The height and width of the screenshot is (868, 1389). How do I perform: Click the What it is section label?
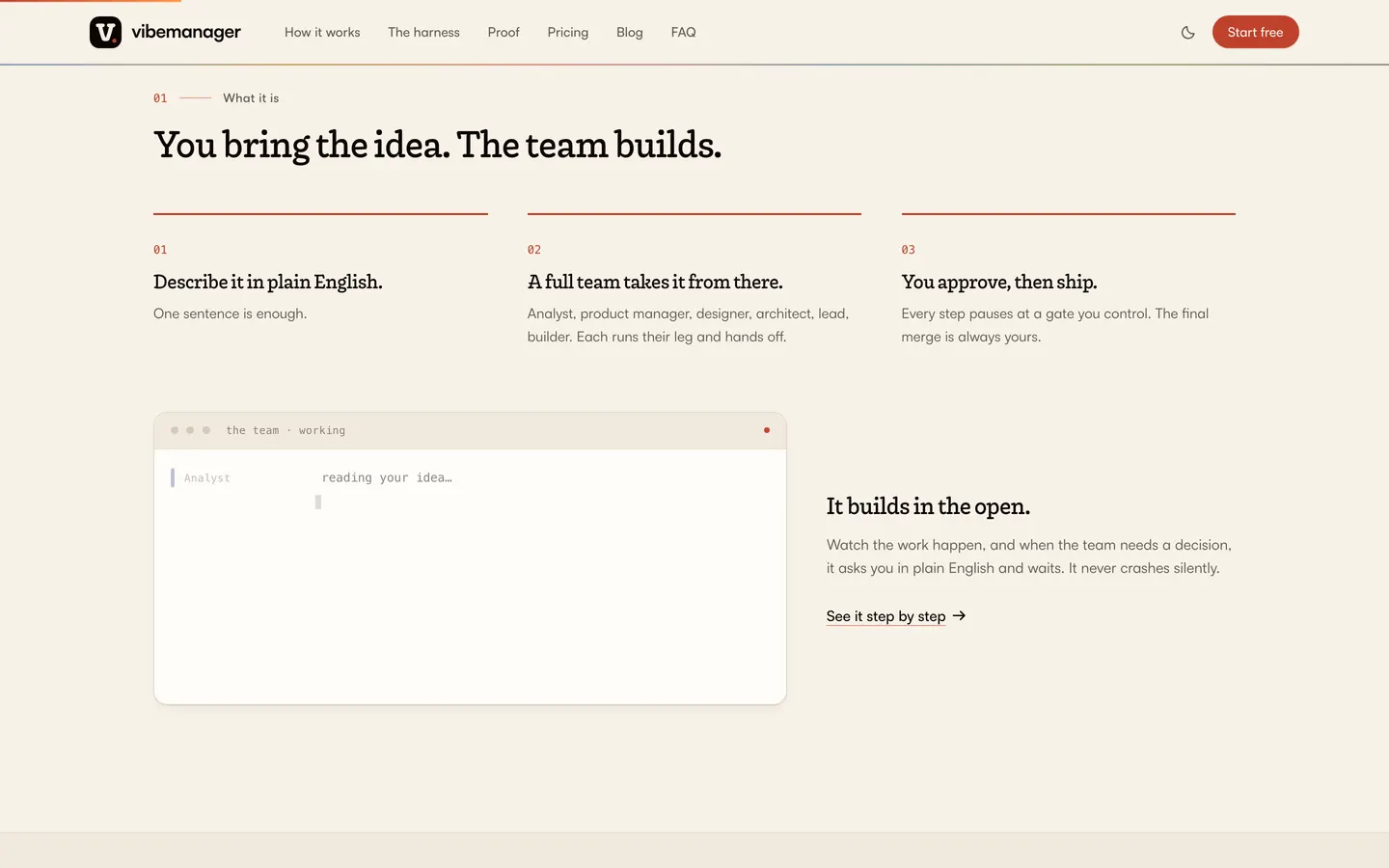pyautogui.click(x=251, y=98)
